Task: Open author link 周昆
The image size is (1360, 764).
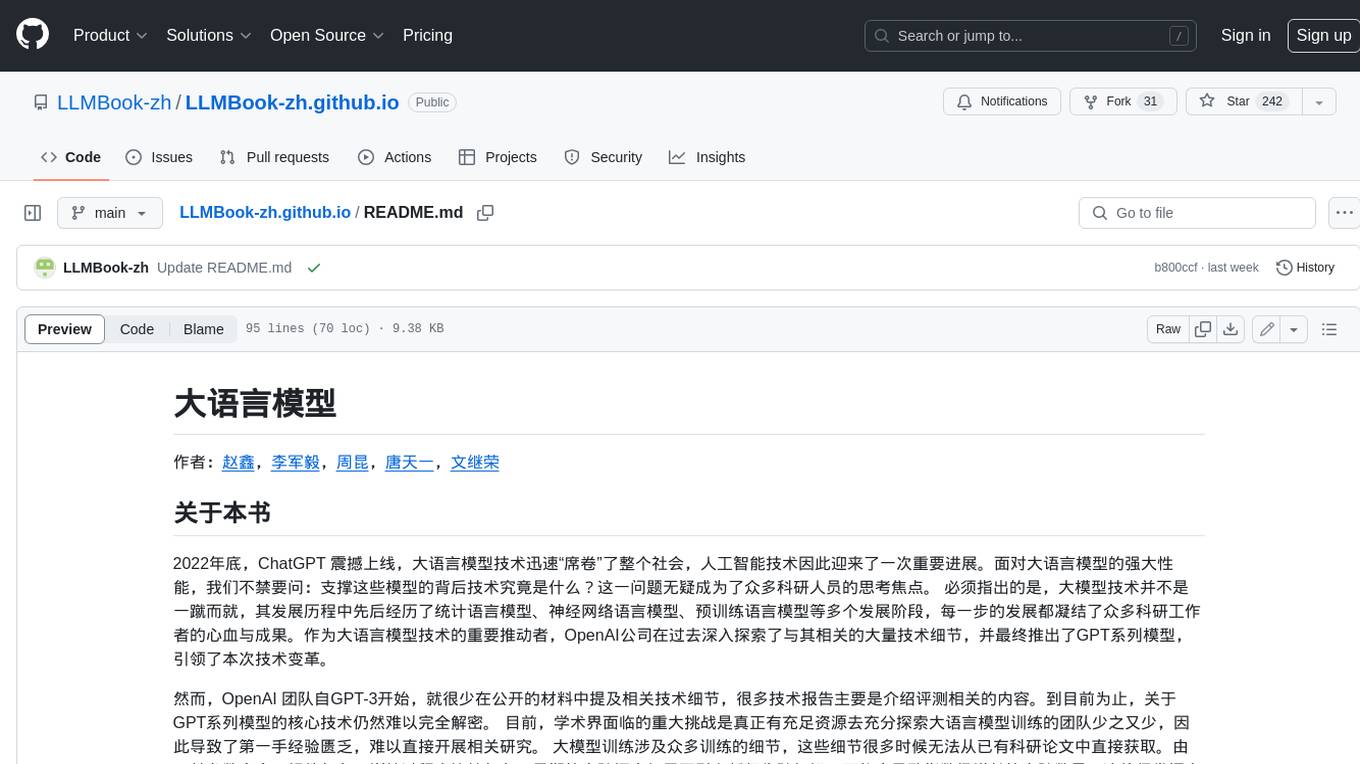Action: click(x=353, y=462)
